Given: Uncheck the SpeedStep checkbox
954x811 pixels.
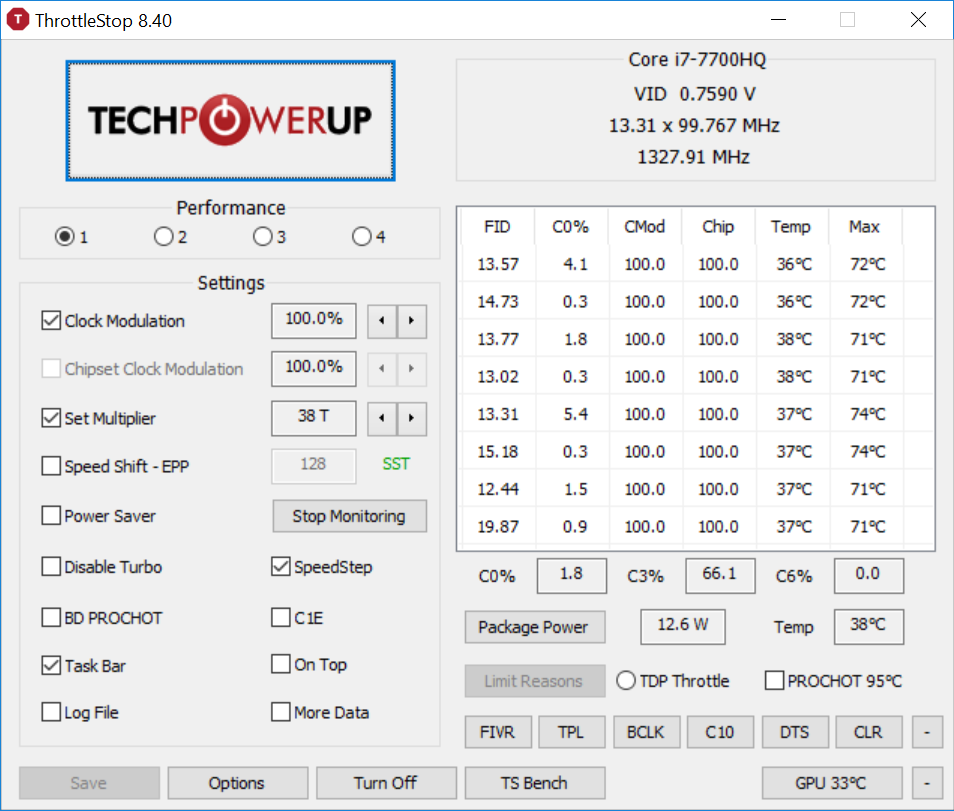Looking at the screenshot, I should pos(280,566).
